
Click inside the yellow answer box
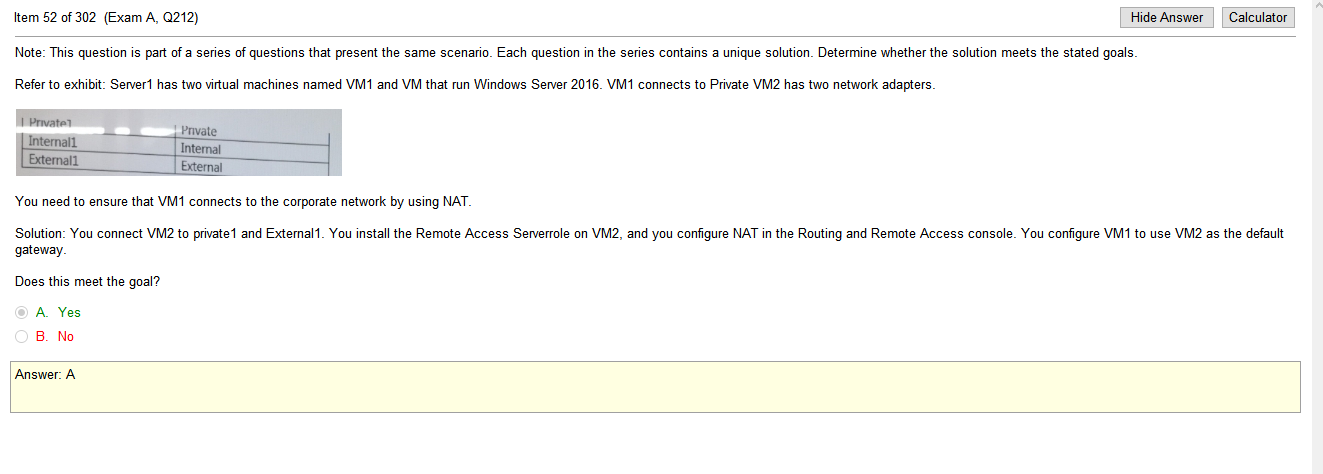pos(655,387)
